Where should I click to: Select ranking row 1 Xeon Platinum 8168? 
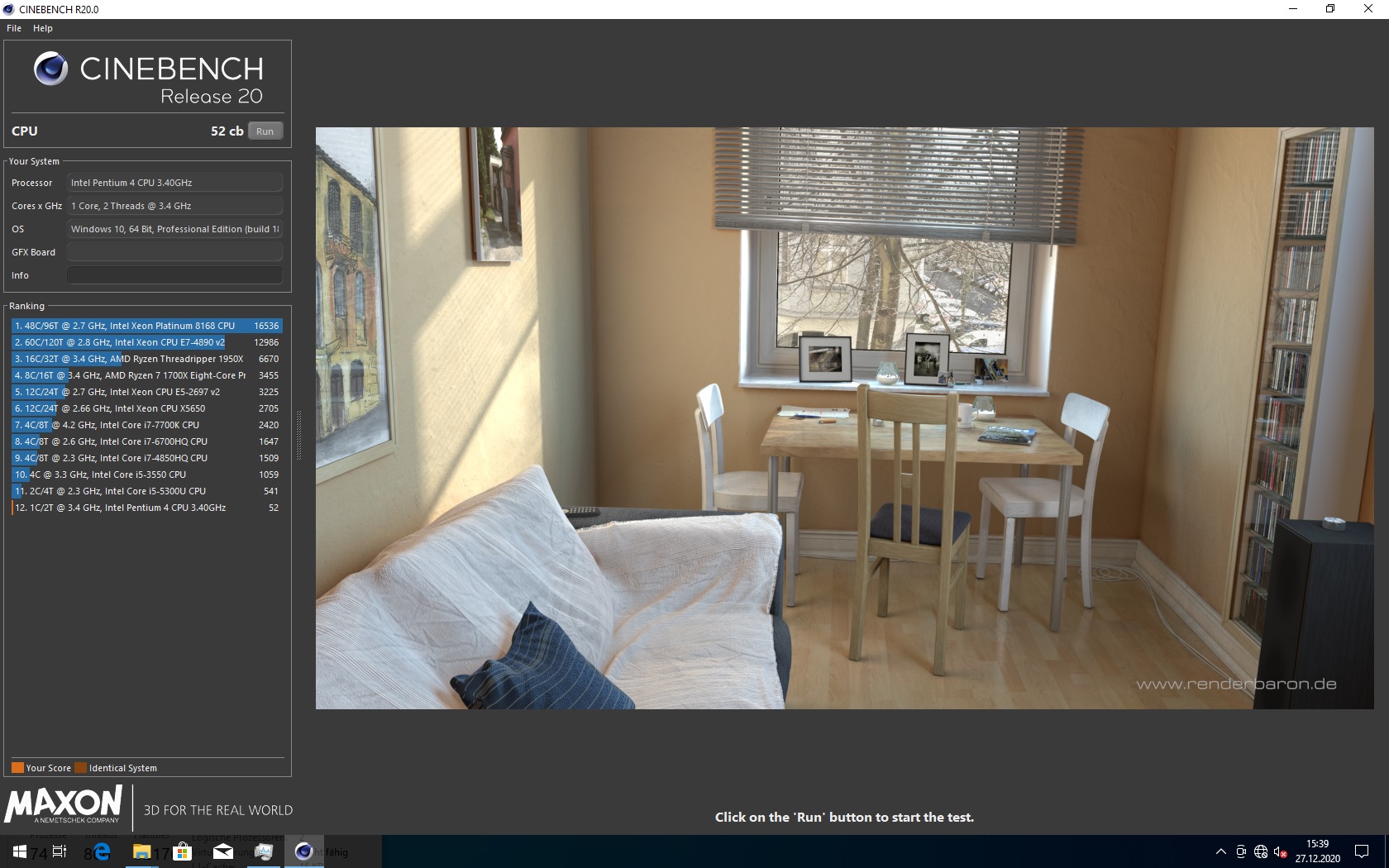tap(147, 326)
